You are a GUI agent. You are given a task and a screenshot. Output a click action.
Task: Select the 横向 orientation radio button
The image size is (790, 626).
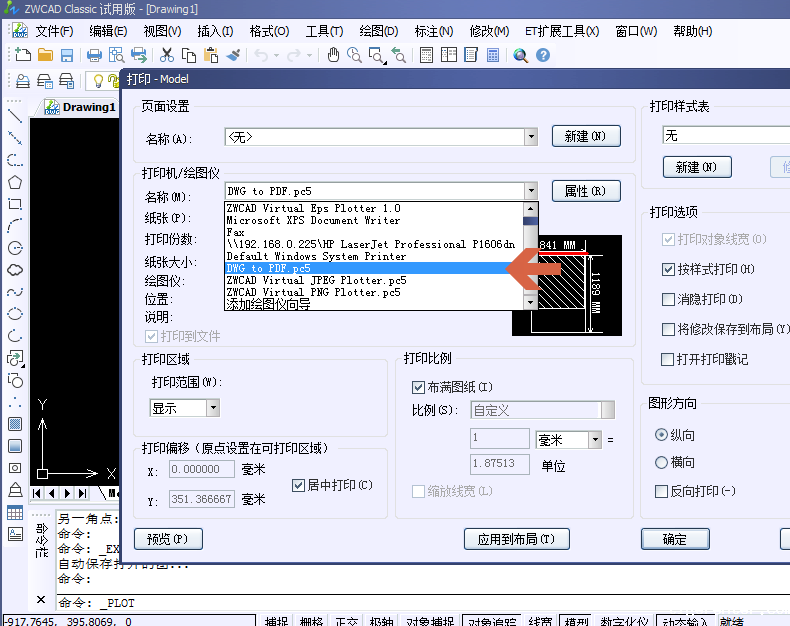click(x=661, y=462)
